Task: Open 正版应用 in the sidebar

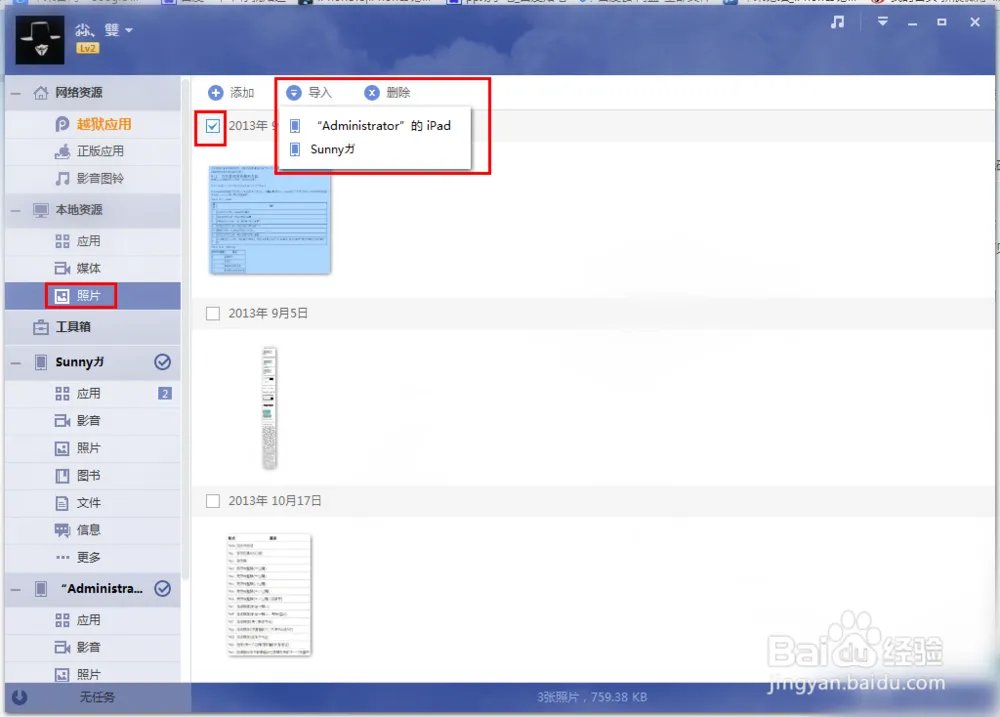Action: 100,151
